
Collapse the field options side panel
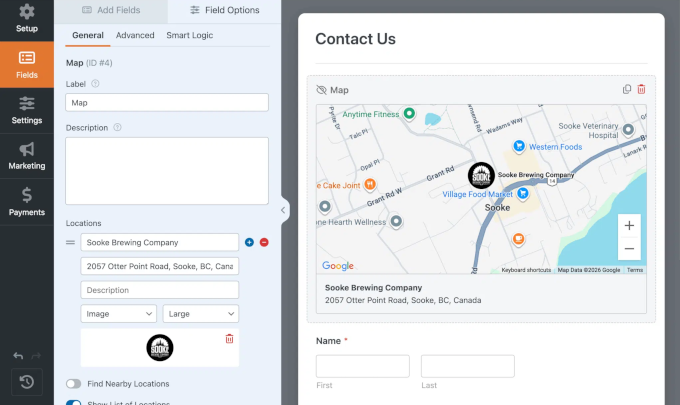tap(284, 210)
